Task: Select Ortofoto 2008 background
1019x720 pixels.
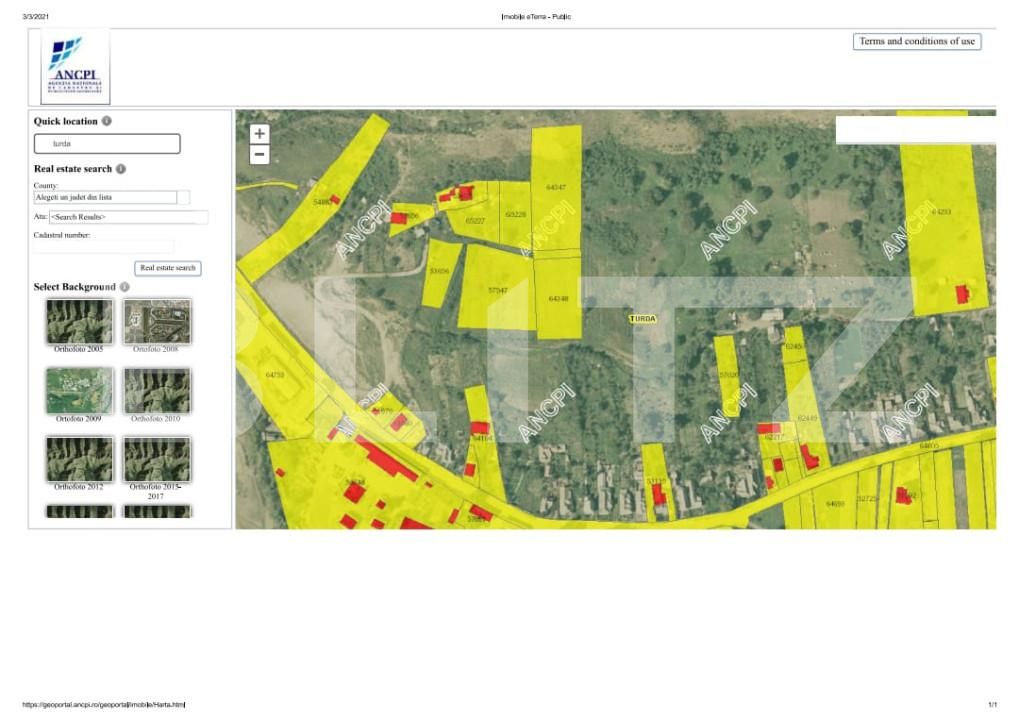Action: click(x=157, y=321)
